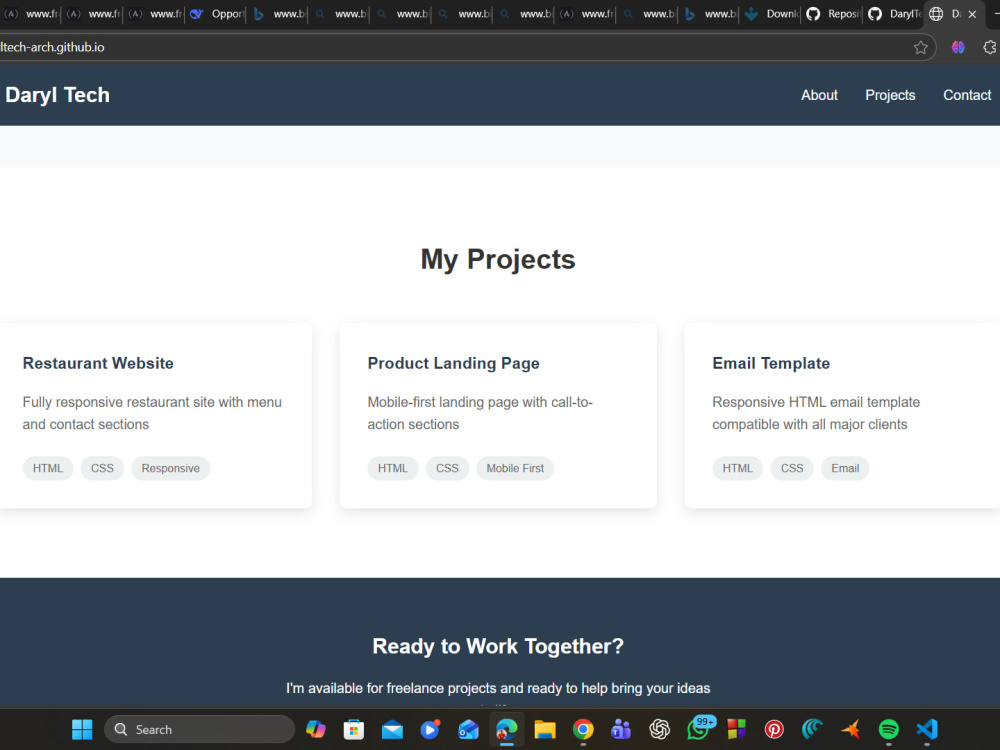Open Microsoft Store from the taskbar

pos(353,729)
